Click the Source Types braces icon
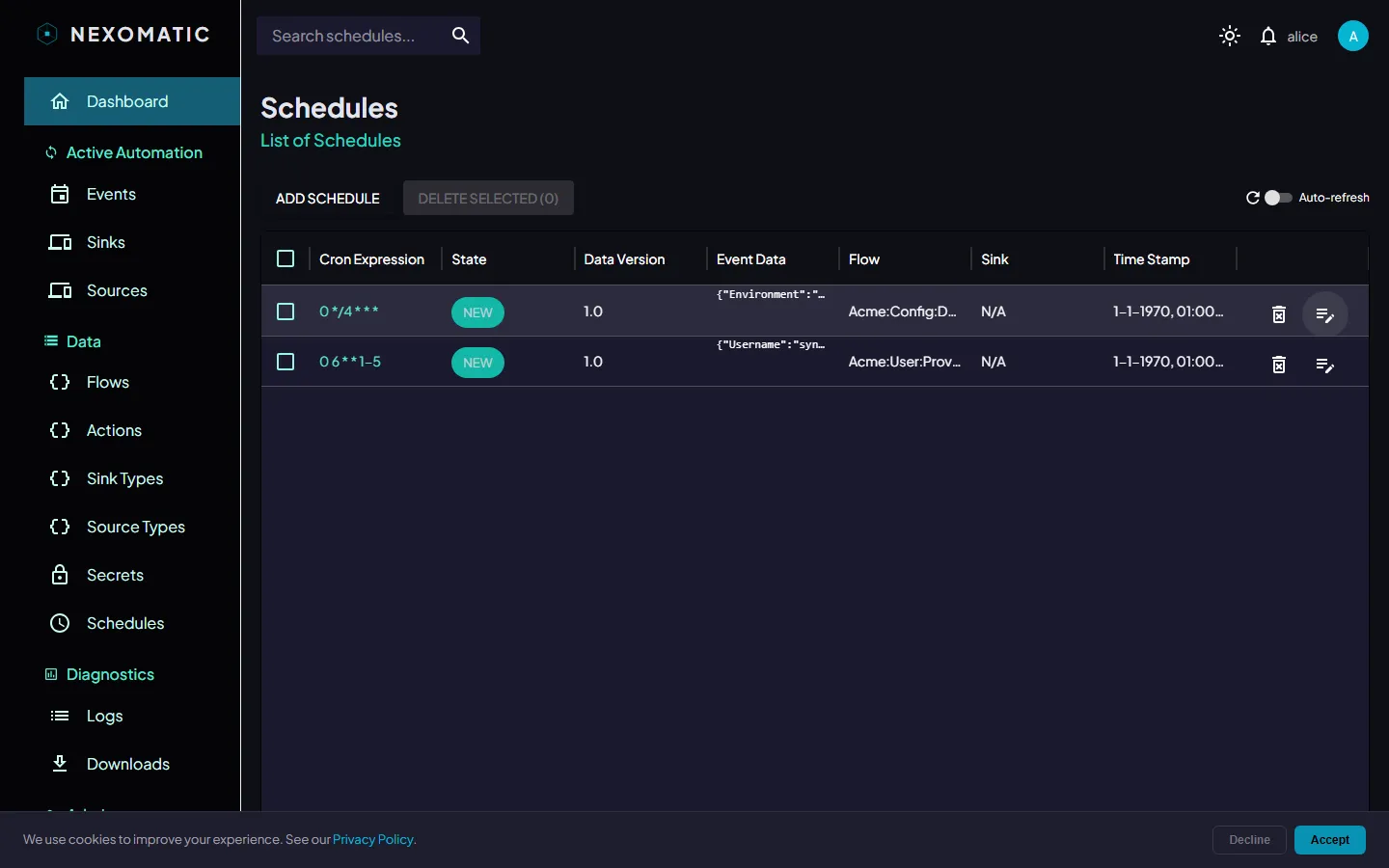Viewport: 1389px width, 868px height. point(60,527)
